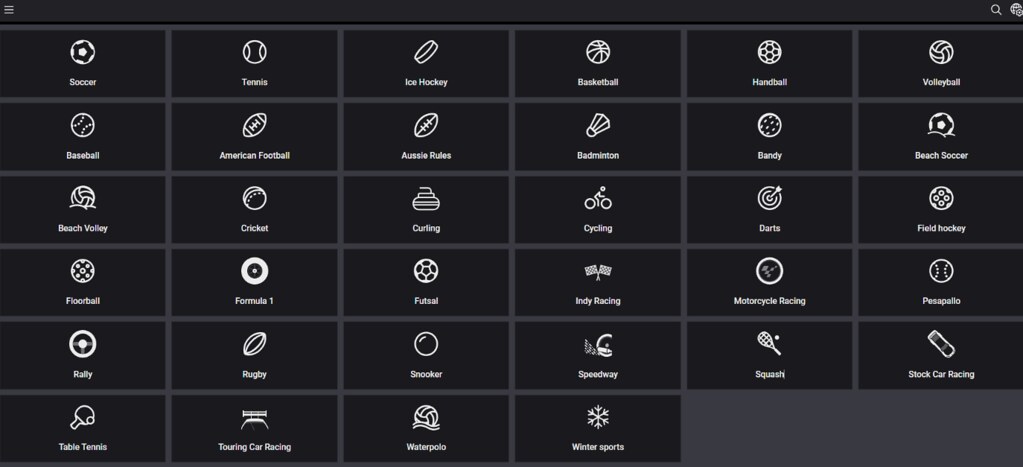Image resolution: width=1023 pixels, height=467 pixels.
Task: Click the "Pesapallo" label
Action: [941, 301]
